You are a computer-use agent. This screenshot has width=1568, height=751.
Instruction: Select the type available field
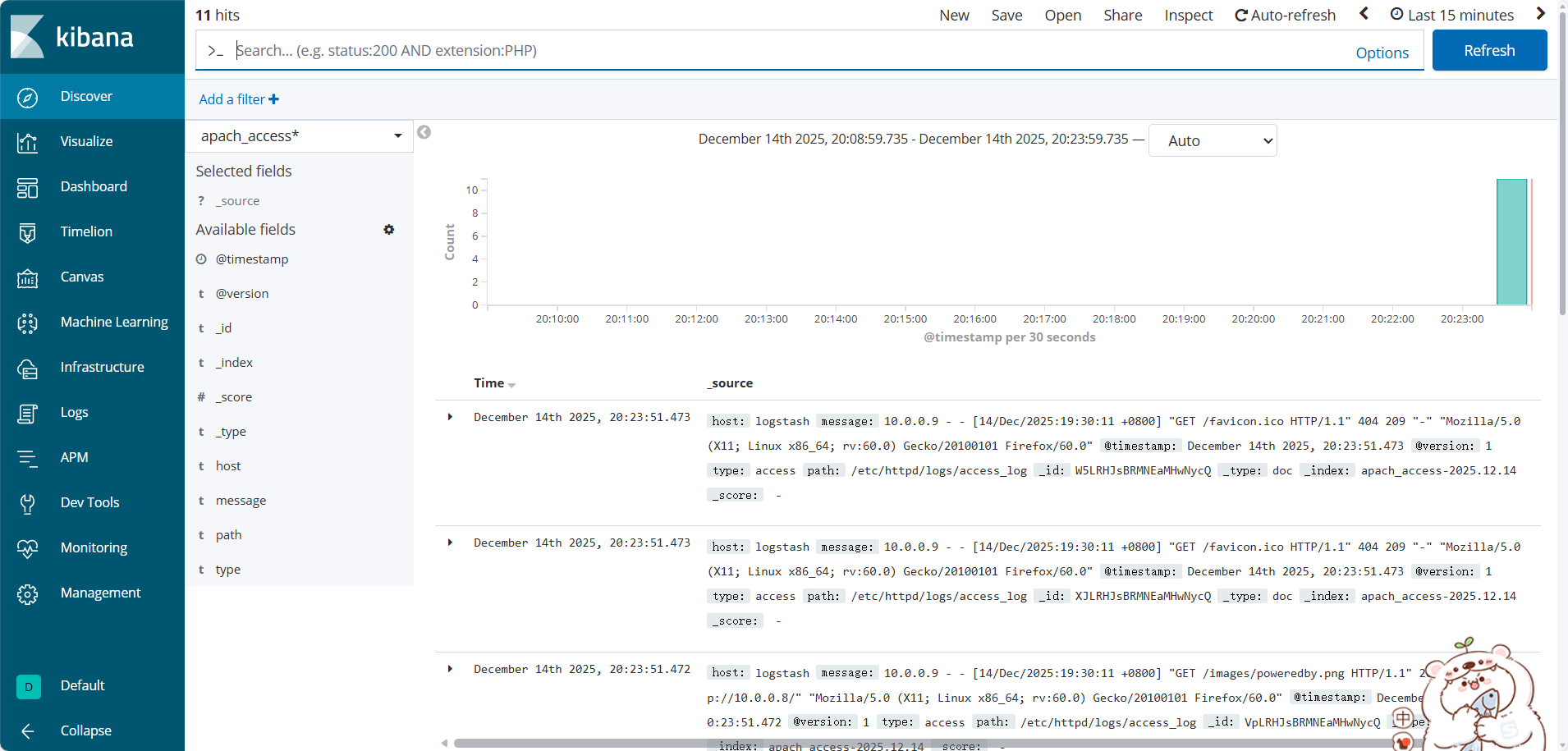coord(228,570)
